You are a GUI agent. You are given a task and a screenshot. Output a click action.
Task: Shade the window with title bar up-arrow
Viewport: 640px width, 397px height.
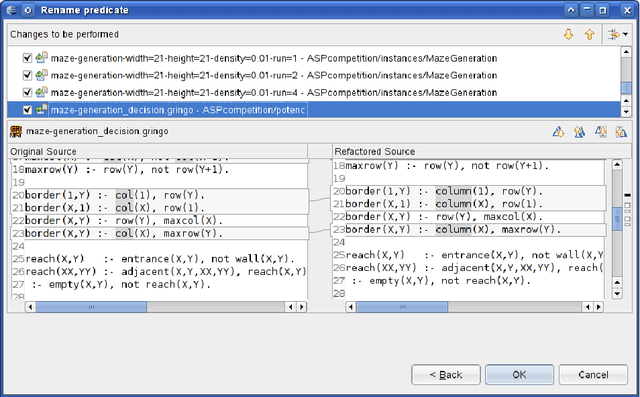click(x=571, y=10)
